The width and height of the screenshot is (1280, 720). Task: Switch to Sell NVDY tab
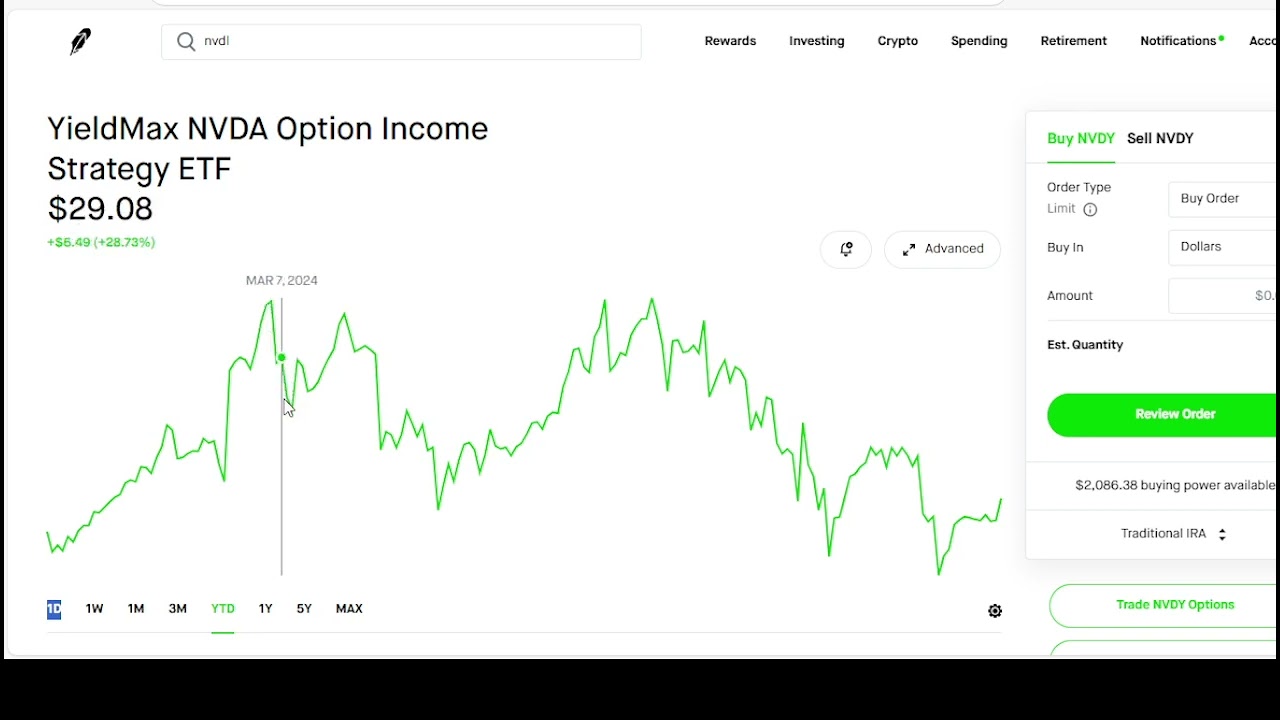1160,139
